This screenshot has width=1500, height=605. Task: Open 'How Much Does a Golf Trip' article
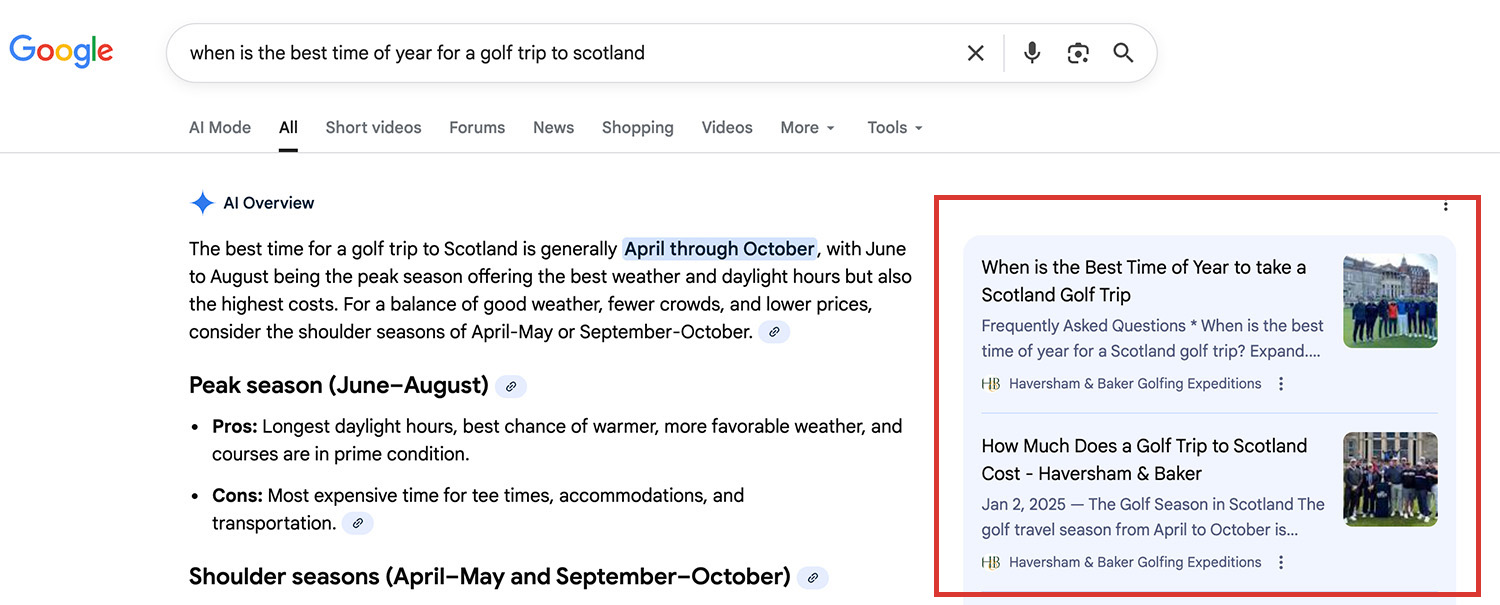[x=1143, y=460]
